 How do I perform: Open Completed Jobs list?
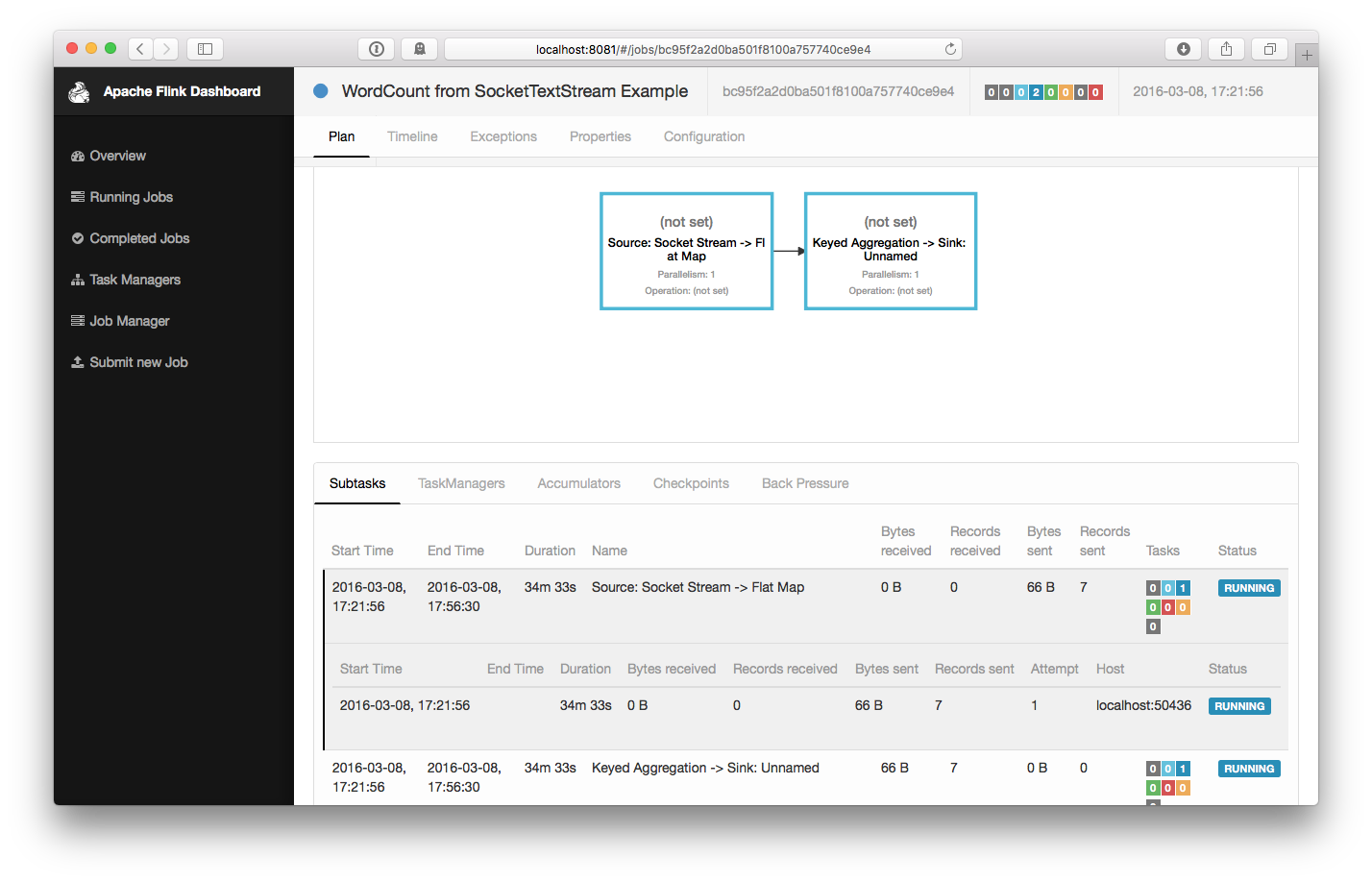[x=139, y=238]
